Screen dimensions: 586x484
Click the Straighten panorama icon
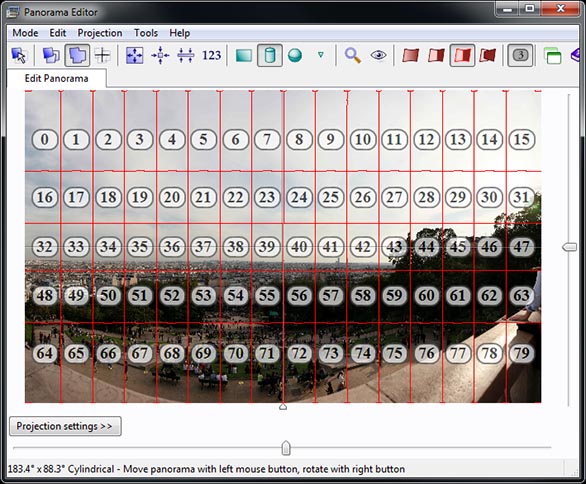tap(186, 55)
